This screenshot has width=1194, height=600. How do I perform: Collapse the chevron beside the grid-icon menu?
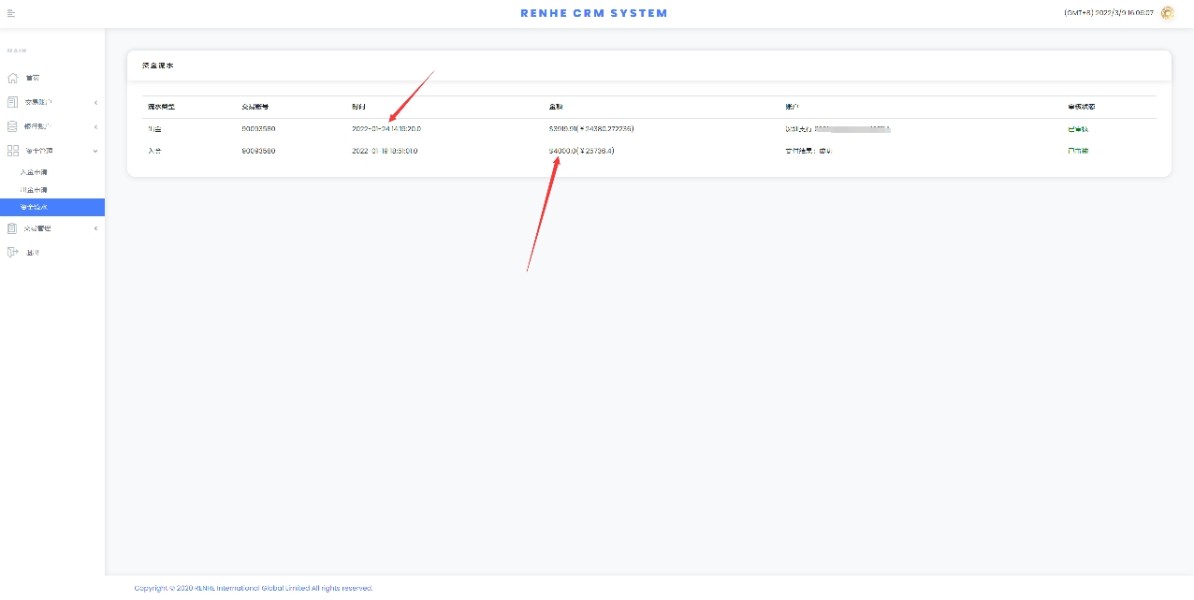(x=95, y=151)
